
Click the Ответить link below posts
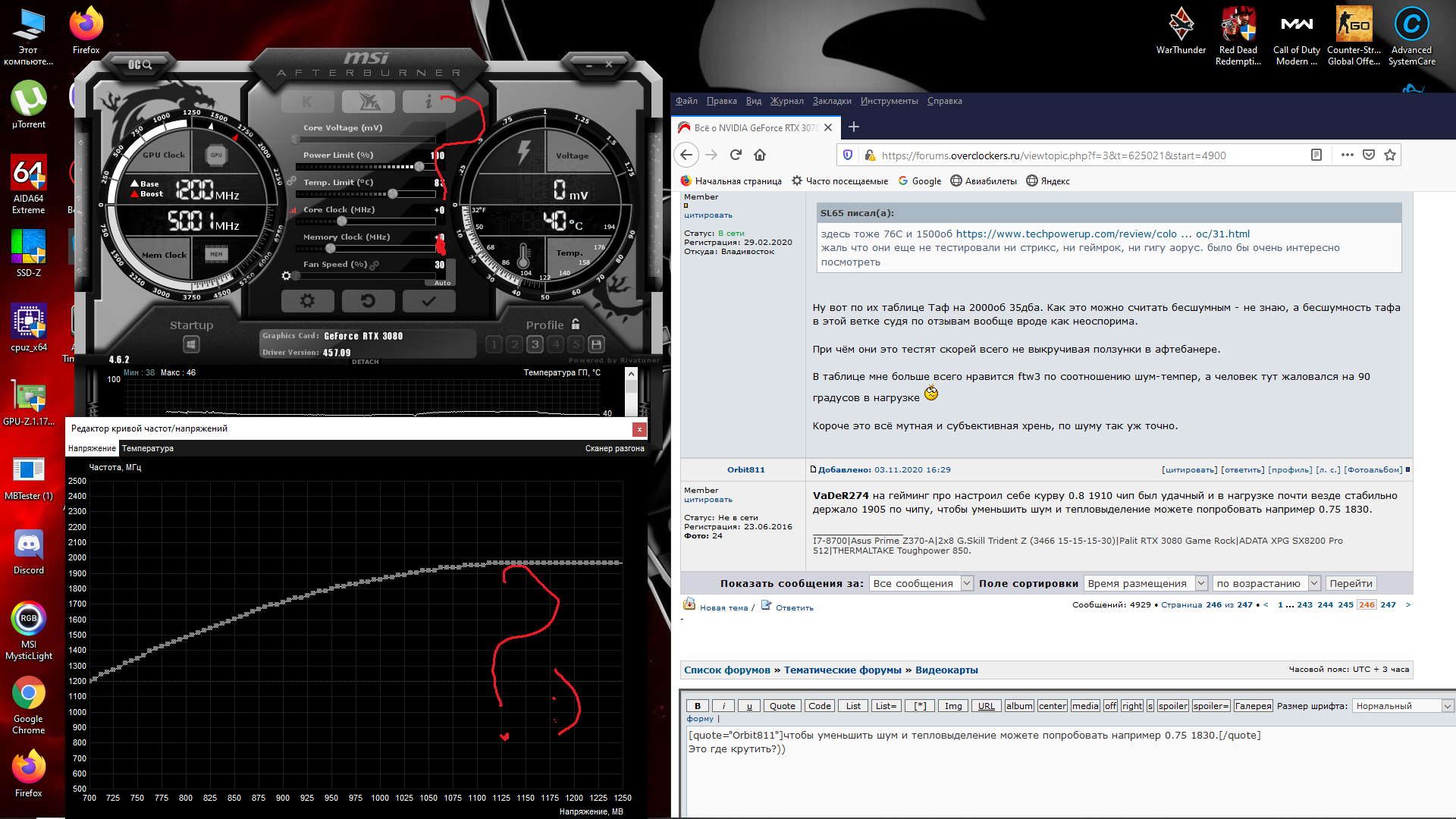click(x=794, y=607)
